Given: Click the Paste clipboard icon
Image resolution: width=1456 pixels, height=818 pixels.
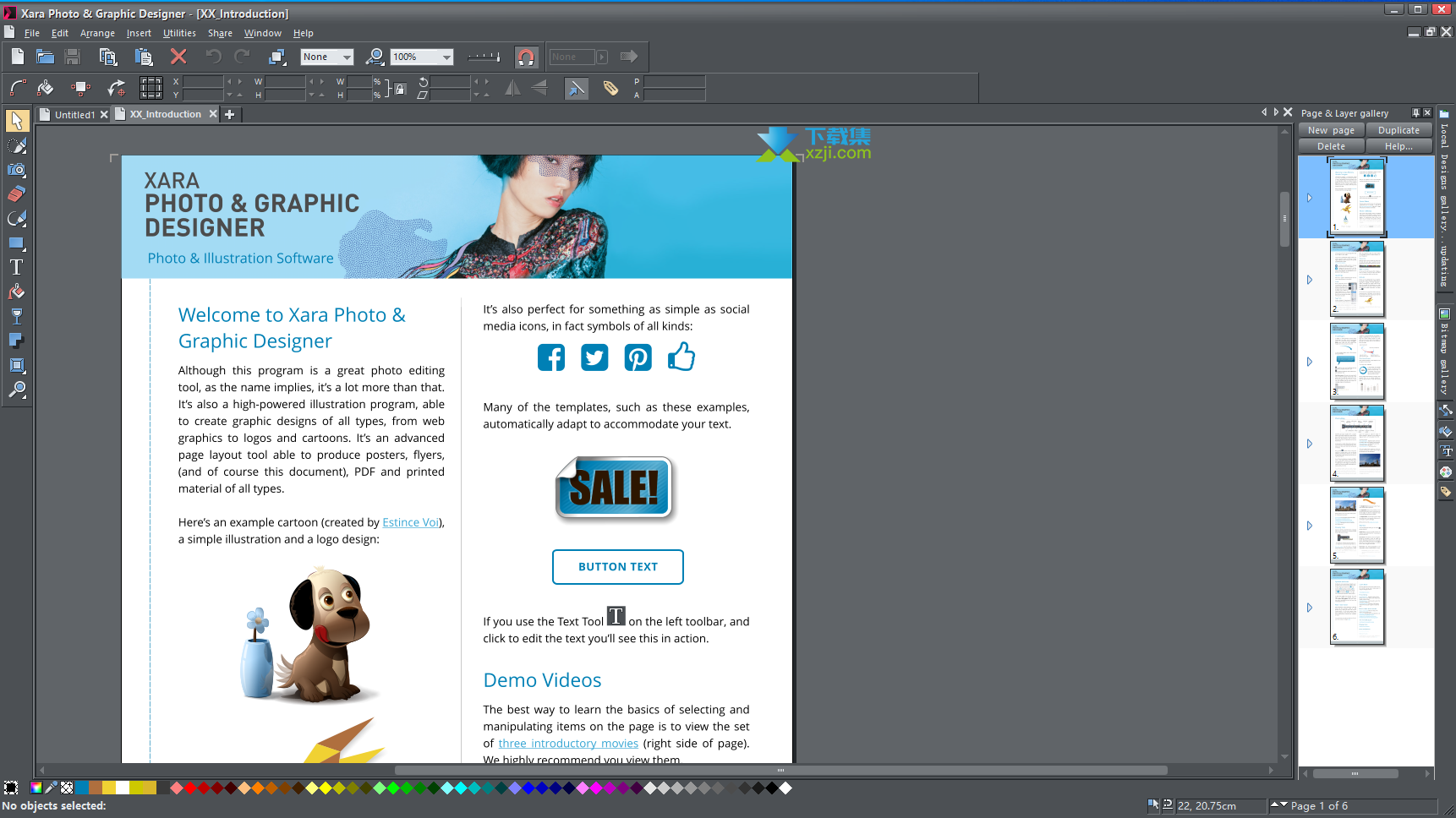Looking at the screenshot, I should 143,57.
